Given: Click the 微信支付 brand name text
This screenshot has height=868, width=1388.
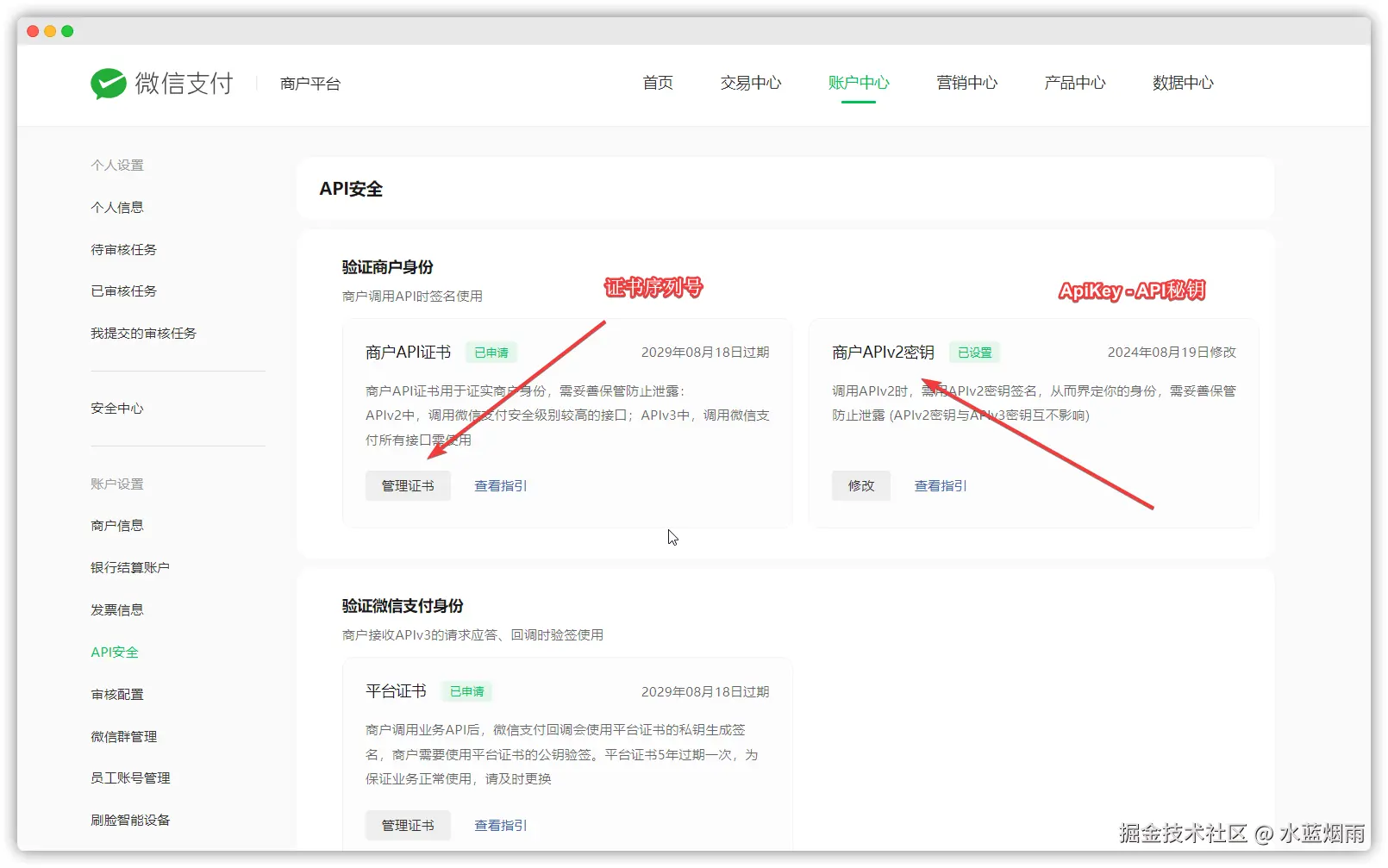Looking at the screenshot, I should 184,84.
